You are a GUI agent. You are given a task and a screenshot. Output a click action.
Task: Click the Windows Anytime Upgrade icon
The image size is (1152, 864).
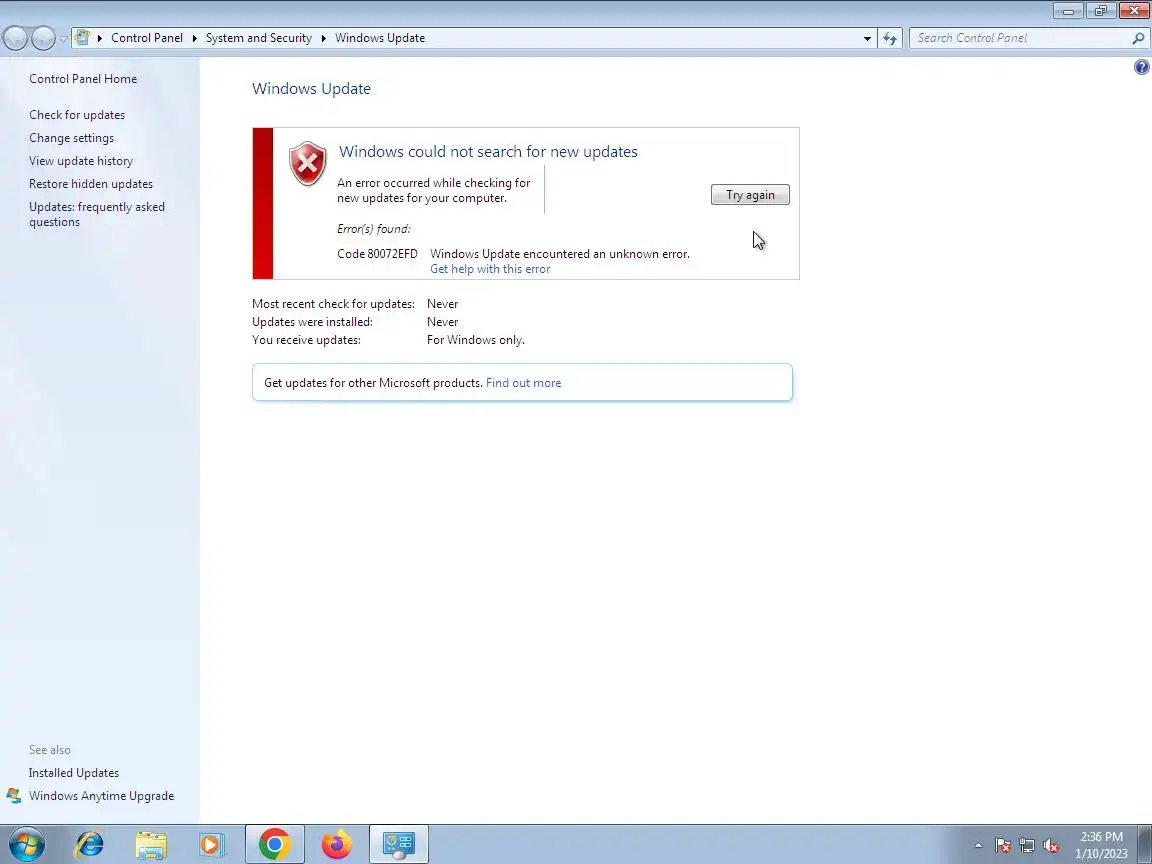point(13,796)
